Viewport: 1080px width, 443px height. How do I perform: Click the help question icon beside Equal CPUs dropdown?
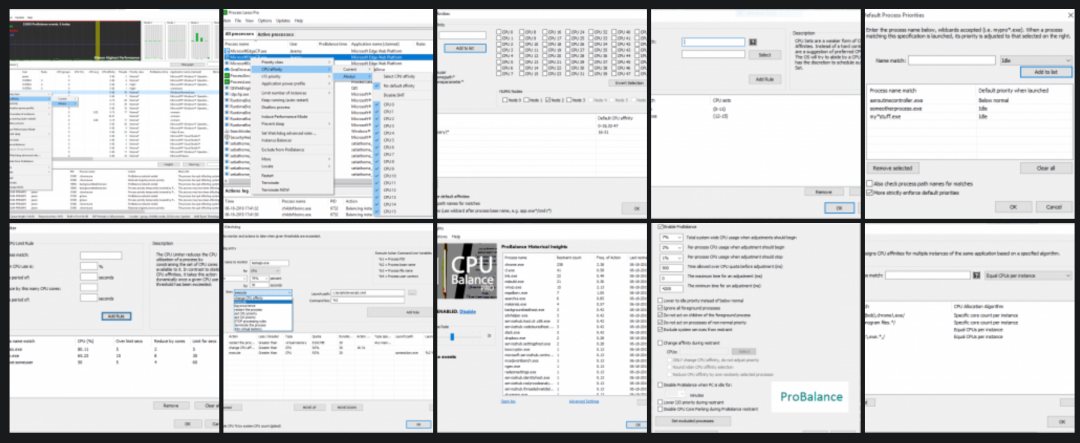[977, 276]
